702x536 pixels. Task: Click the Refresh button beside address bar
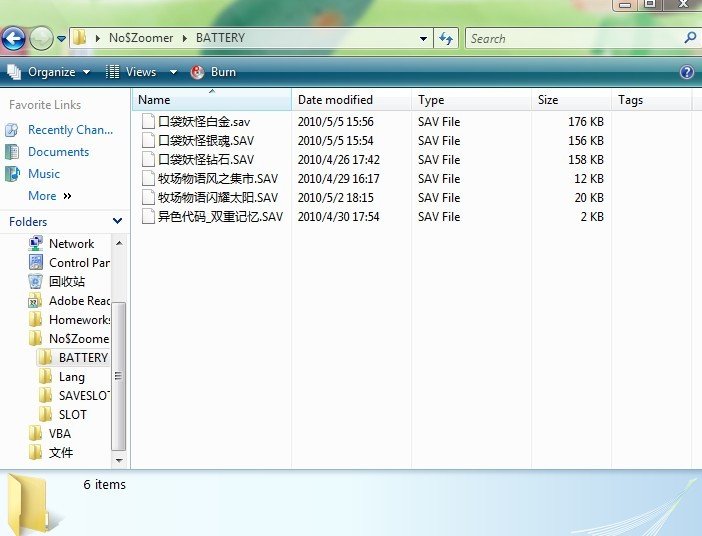pyautogui.click(x=446, y=39)
